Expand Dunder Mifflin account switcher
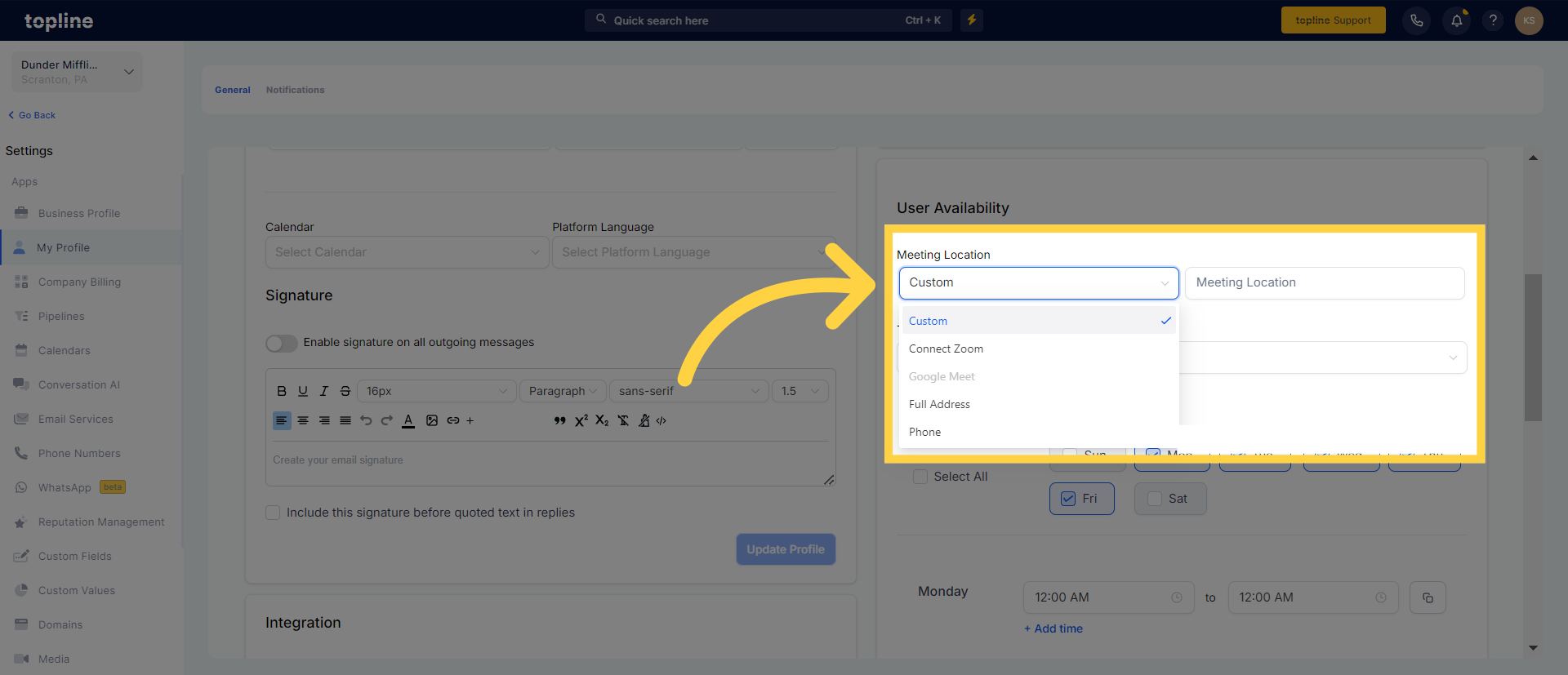The height and width of the screenshot is (675, 1568). 77,72
